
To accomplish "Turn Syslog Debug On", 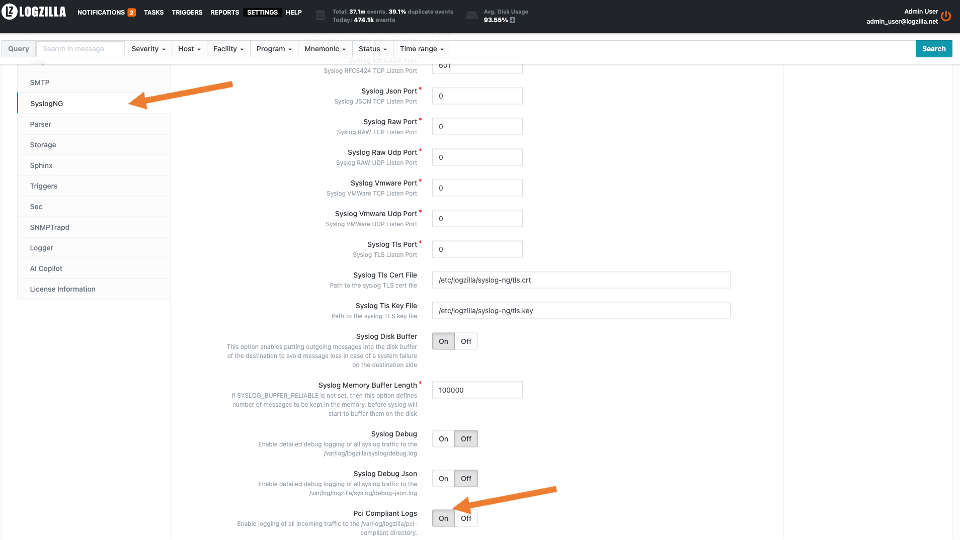I will 443,439.
